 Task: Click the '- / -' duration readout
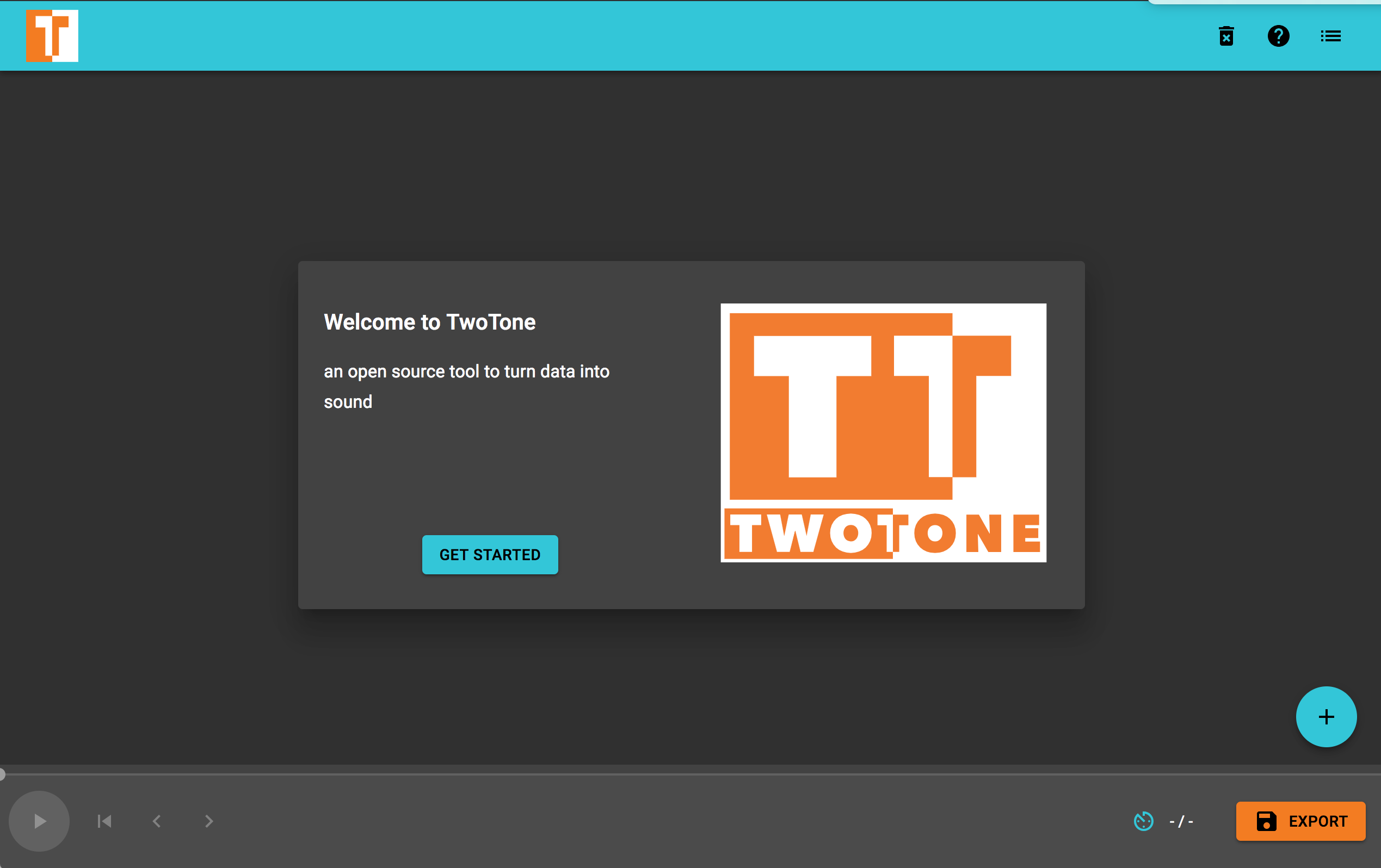[1181, 822]
